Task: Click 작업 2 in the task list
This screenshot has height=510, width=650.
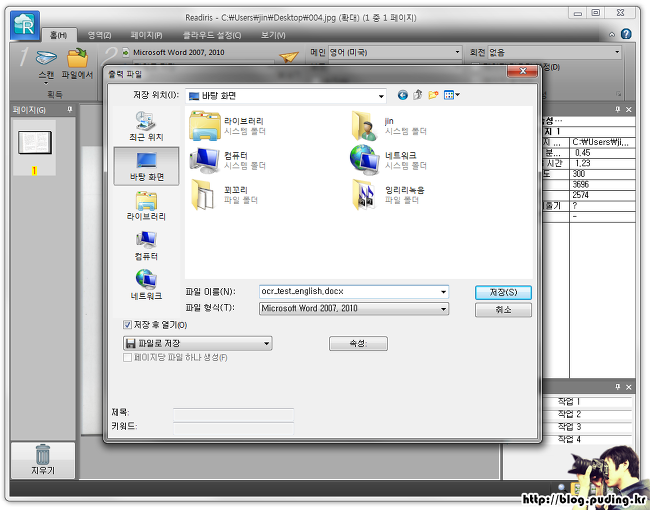Action: (569, 414)
